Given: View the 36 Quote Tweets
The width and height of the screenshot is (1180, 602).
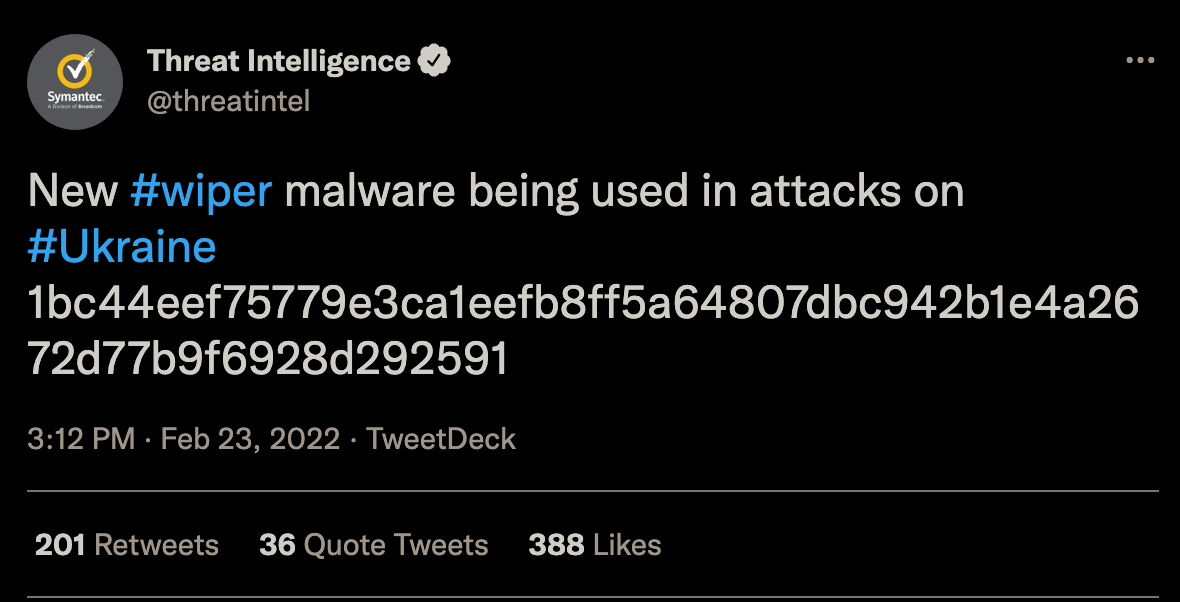Looking at the screenshot, I should (373, 545).
